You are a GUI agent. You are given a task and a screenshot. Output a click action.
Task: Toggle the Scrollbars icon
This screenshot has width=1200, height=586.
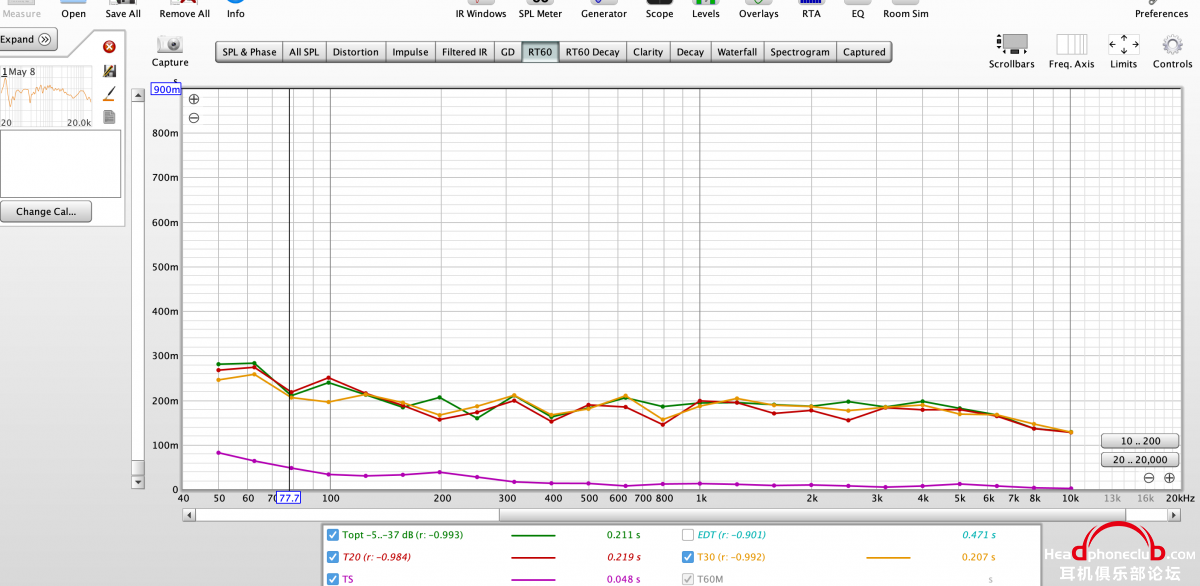(x=1012, y=45)
